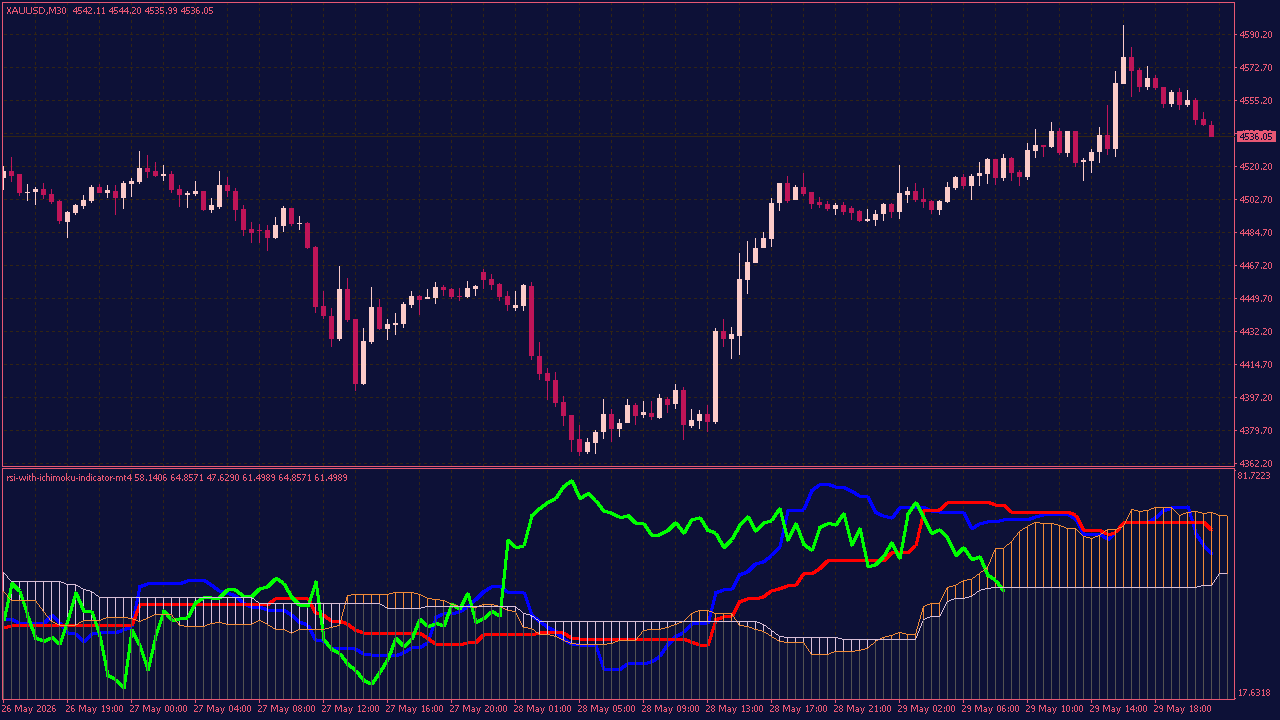Click the 28 May 09:00 time label
The height and width of the screenshot is (720, 1280).
click(x=672, y=709)
